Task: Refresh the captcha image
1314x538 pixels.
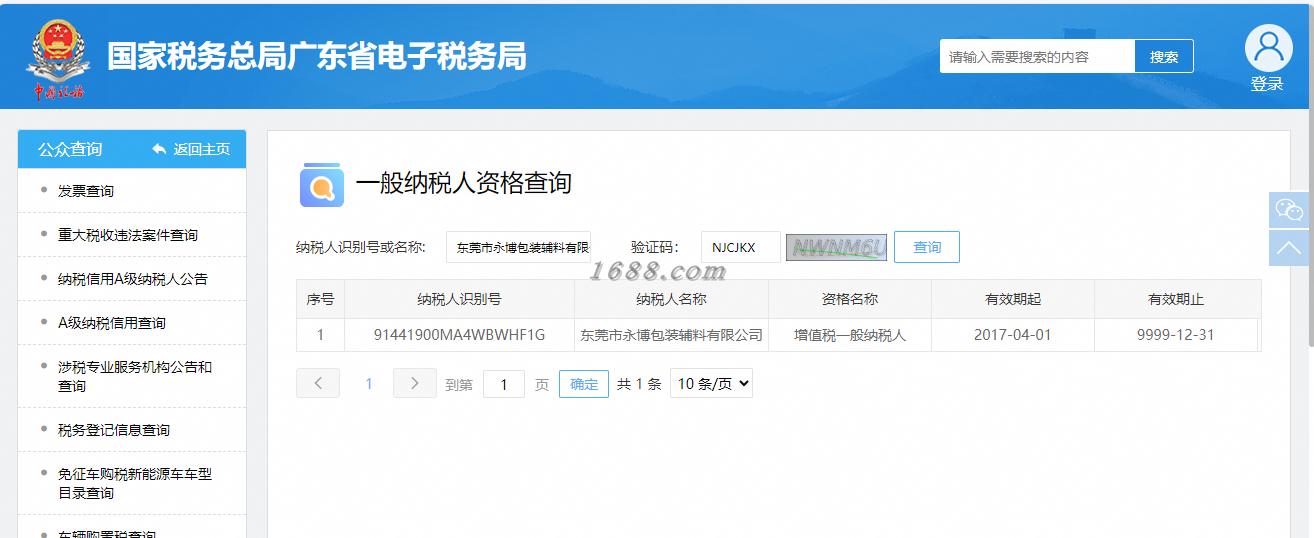Action: click(x=837, y=247)
